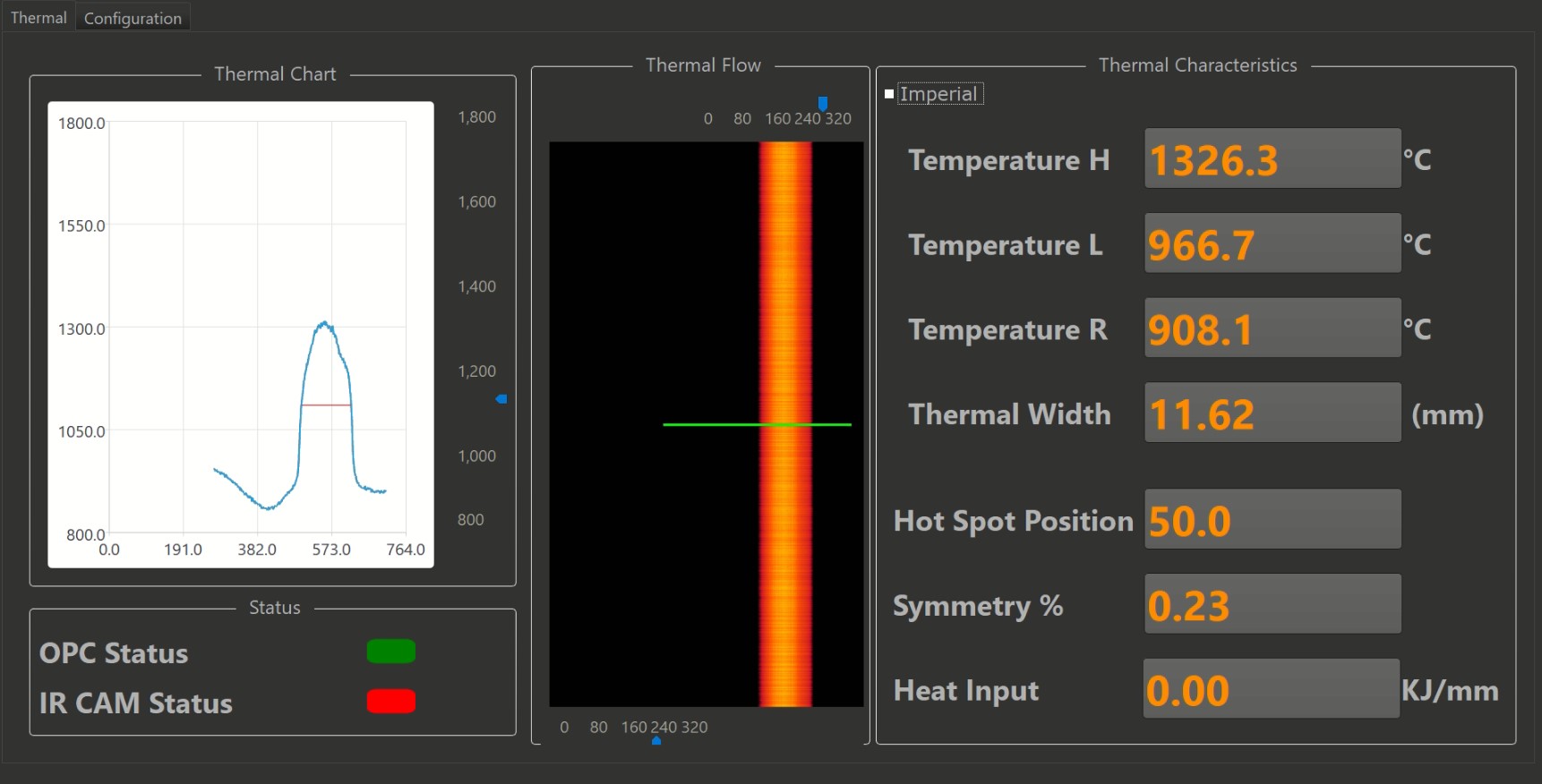
Task: Click blue marker on vertical temperature scale
Action: [x=501, y=398]
